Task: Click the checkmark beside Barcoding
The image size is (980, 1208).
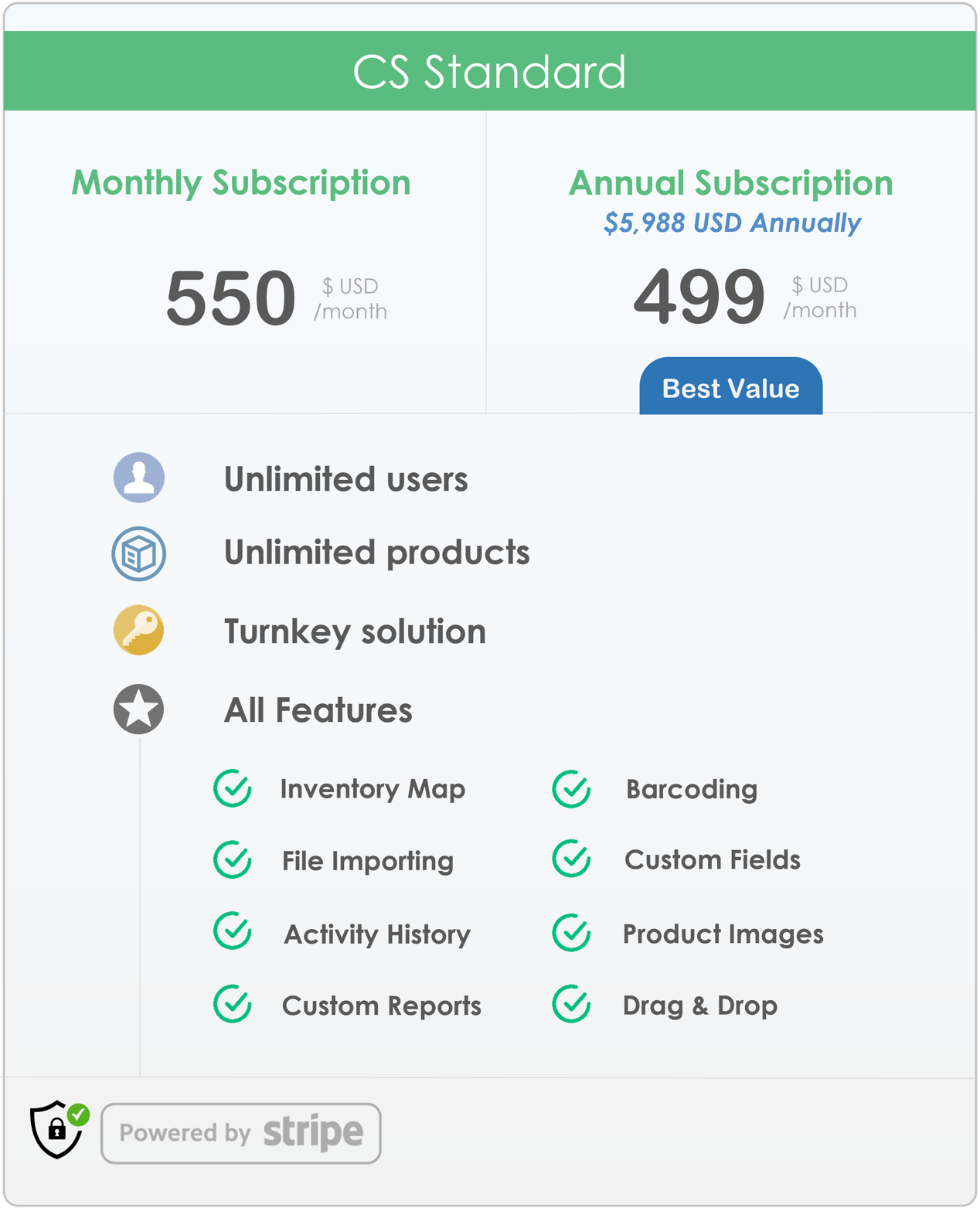Action: tap(570, 789)
